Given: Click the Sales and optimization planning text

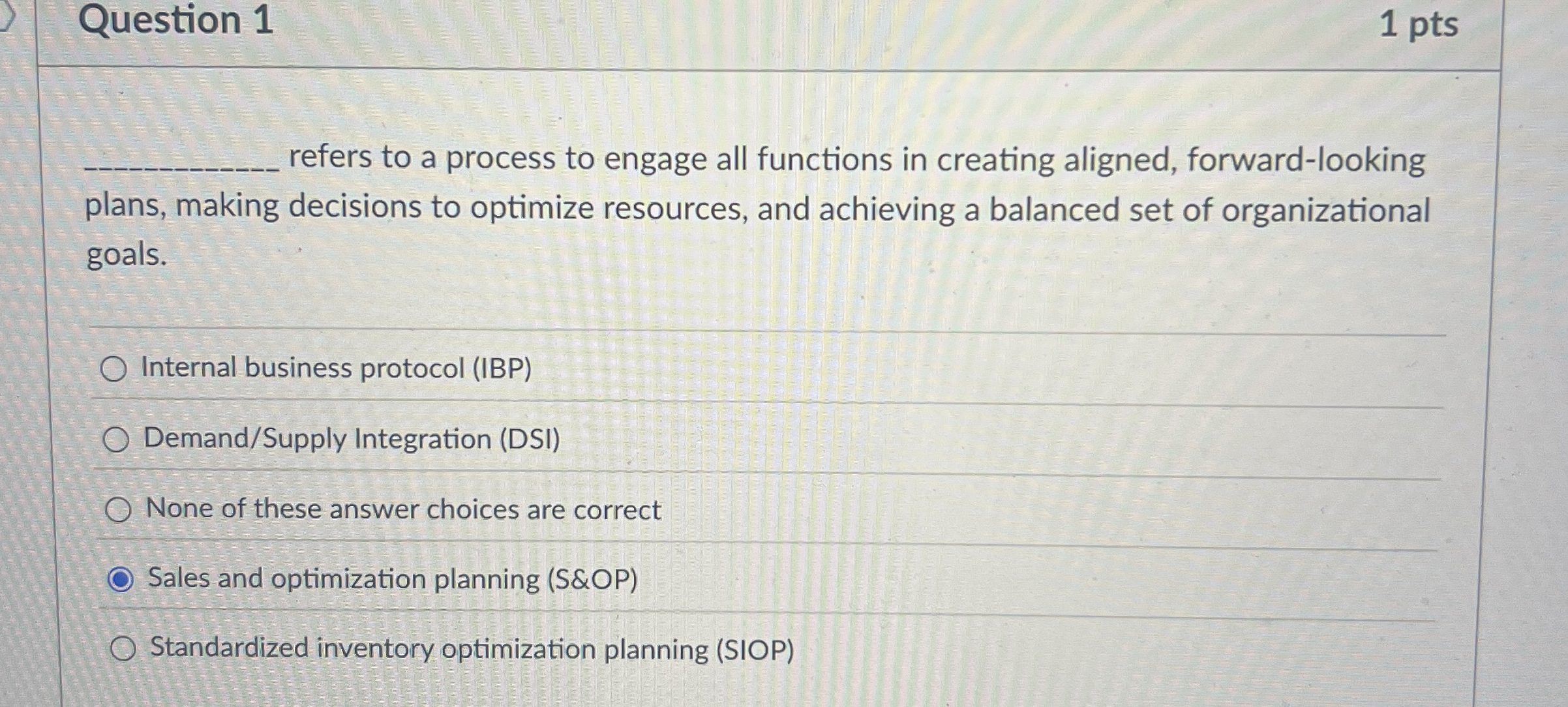Looking at the screenshot, I should 392,579.
